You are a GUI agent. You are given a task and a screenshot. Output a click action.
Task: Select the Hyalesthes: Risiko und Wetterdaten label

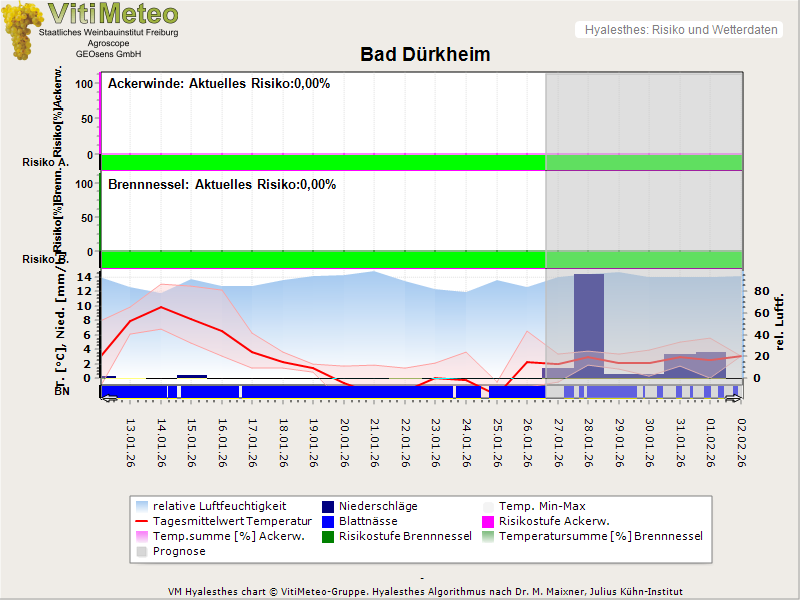(x=680, y=30)
